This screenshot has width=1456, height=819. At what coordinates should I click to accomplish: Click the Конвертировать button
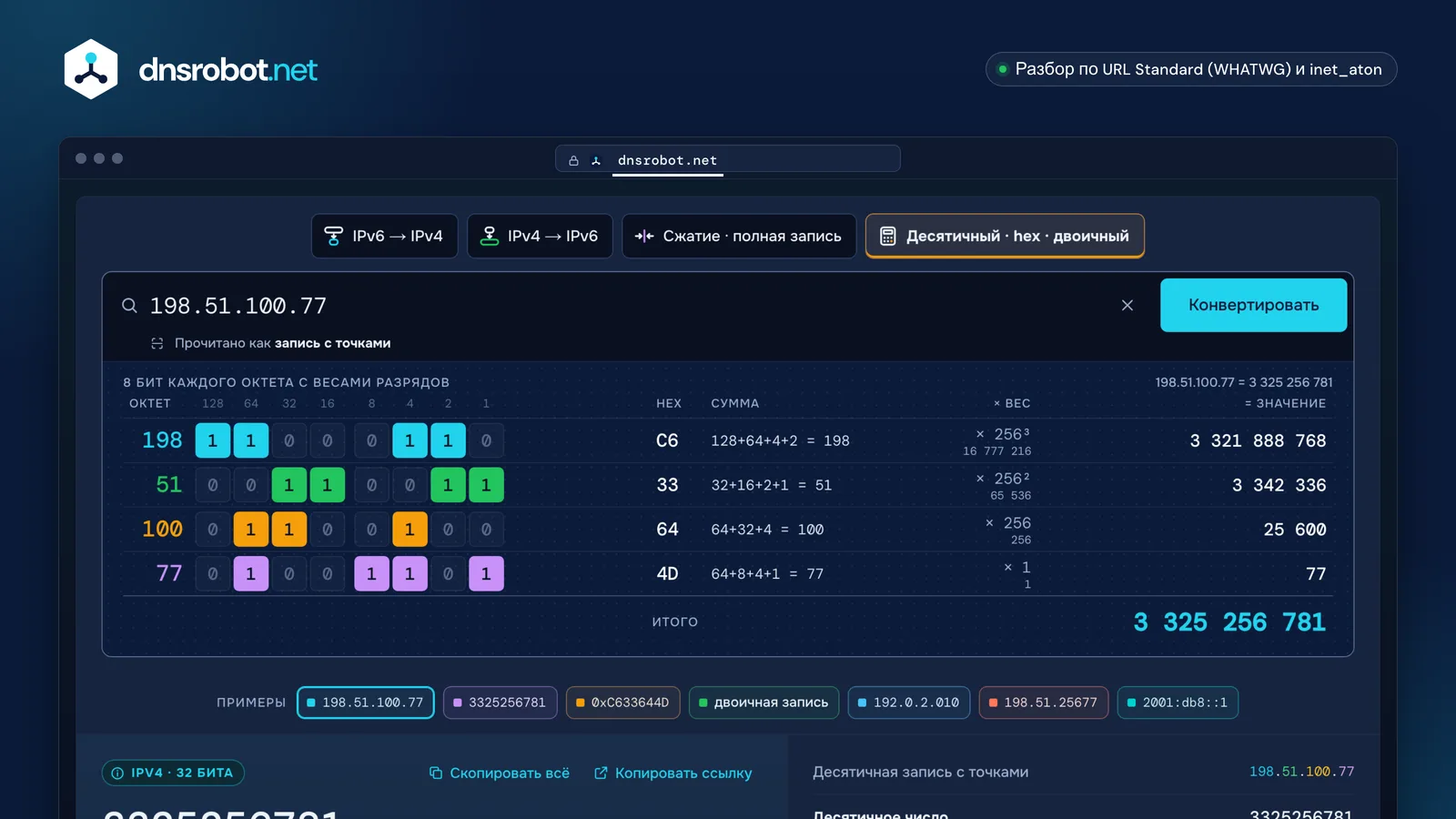[1253, 305]
